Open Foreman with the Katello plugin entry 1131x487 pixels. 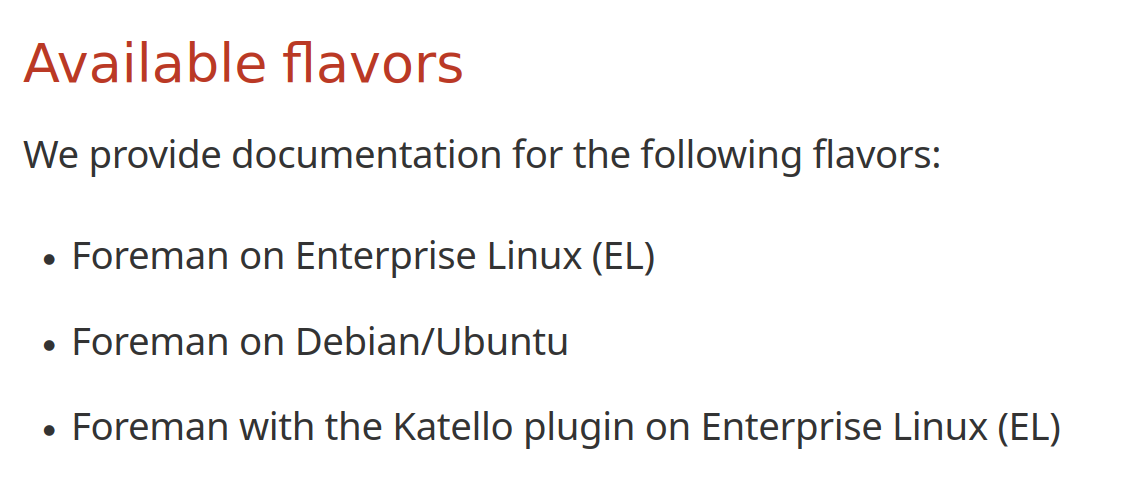click(566, 427)
